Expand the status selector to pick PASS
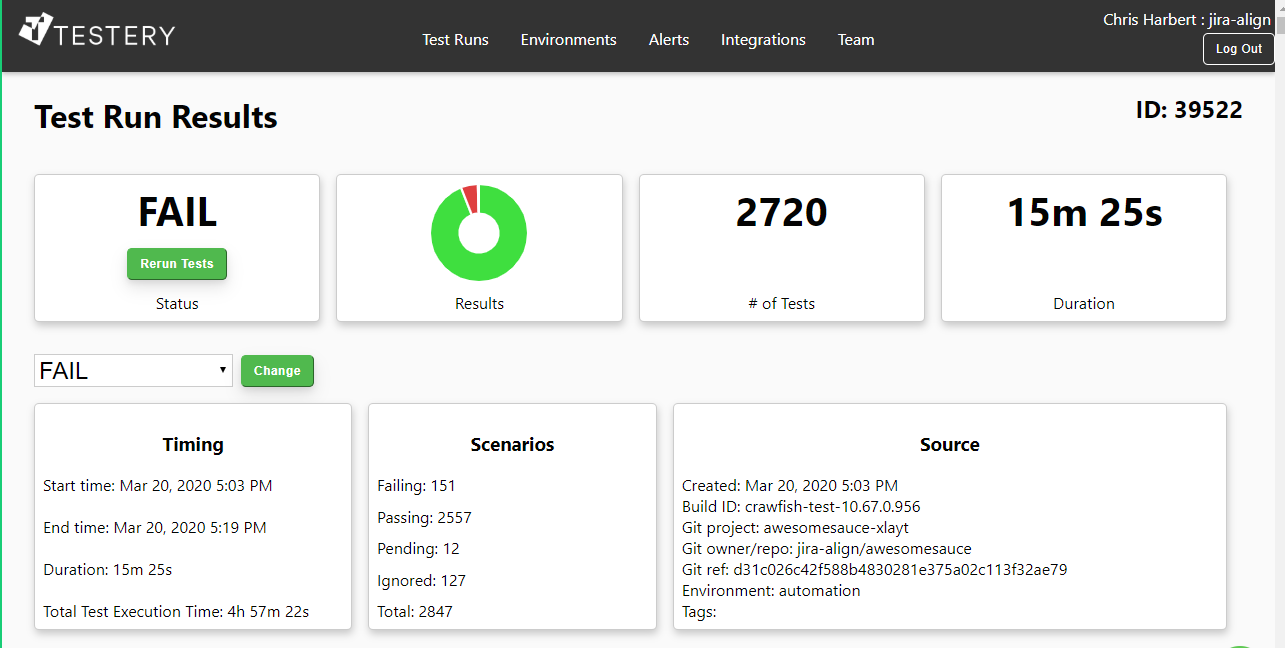The image size is (1285, 648). coord(133,370)
